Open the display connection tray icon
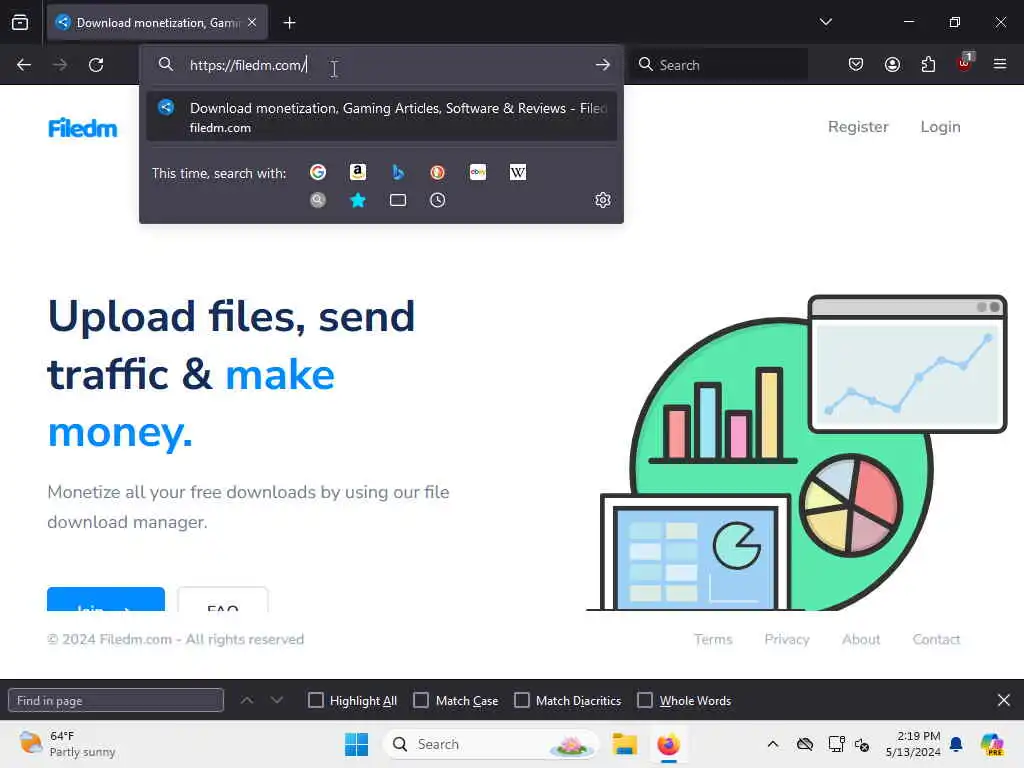The image size is (1024, 768). [x=836, y=744]
